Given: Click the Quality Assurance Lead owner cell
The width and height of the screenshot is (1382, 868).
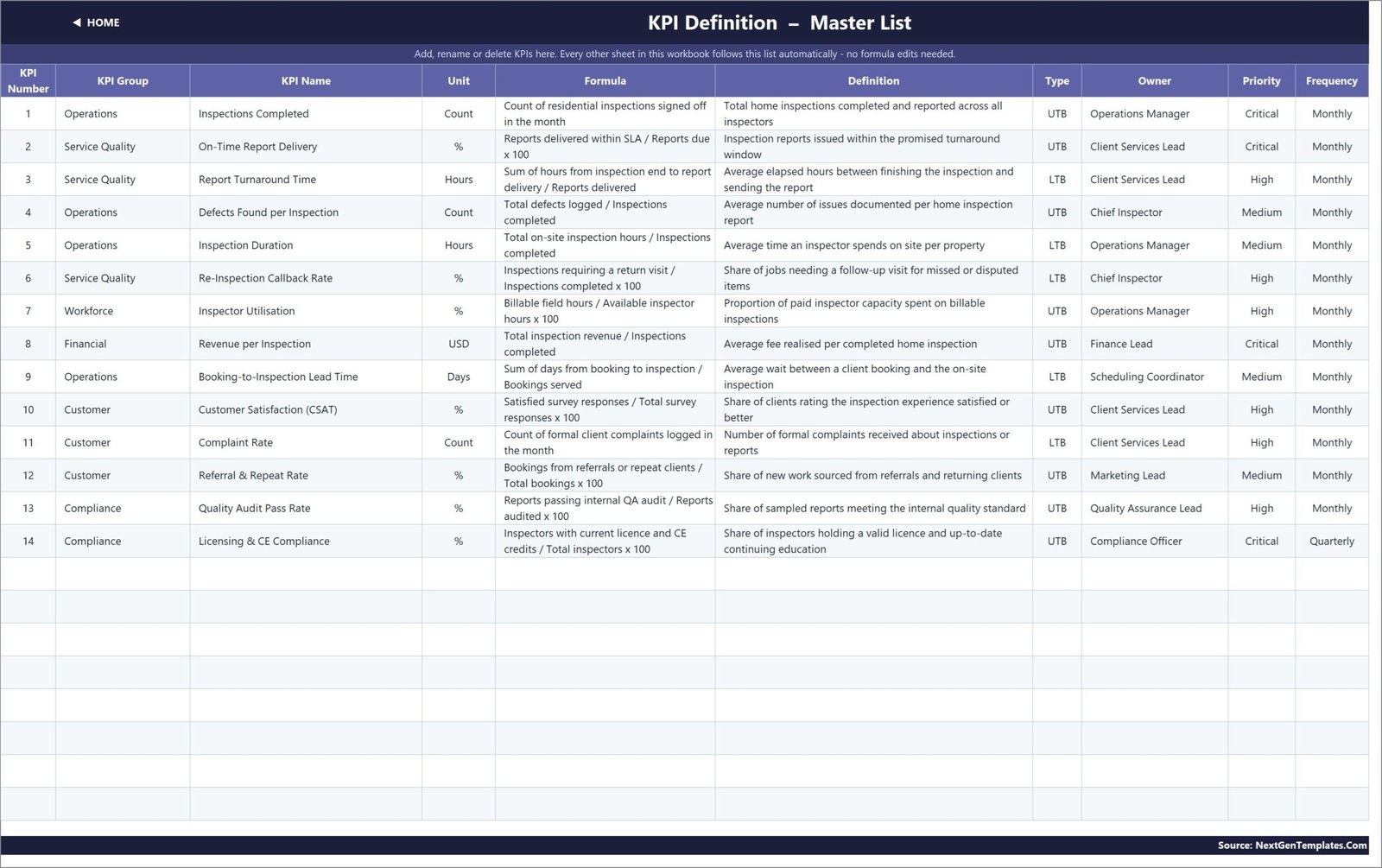Looking at the screenshot, I should tap(1155, 508).
